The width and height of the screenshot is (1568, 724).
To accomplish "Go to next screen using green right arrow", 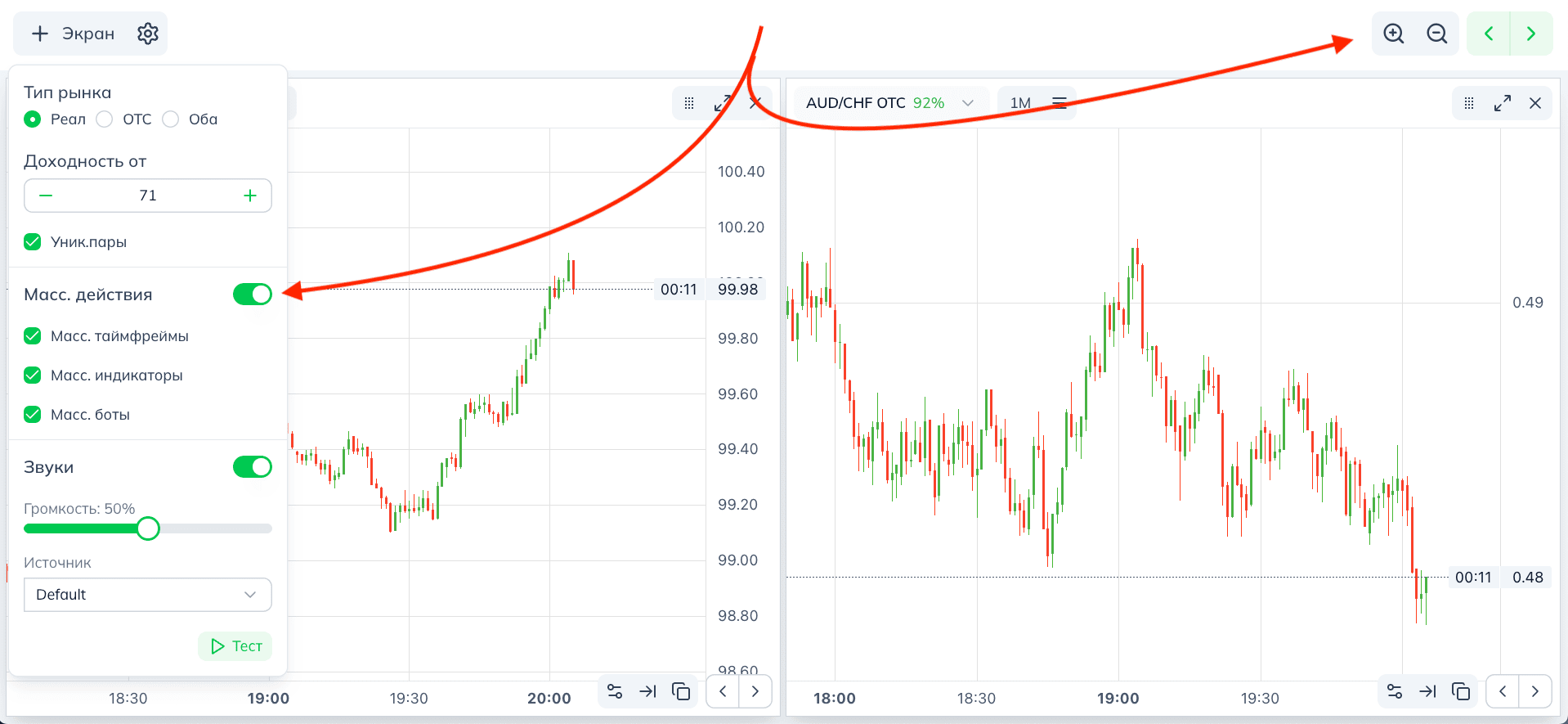I will coord(1530,34).
